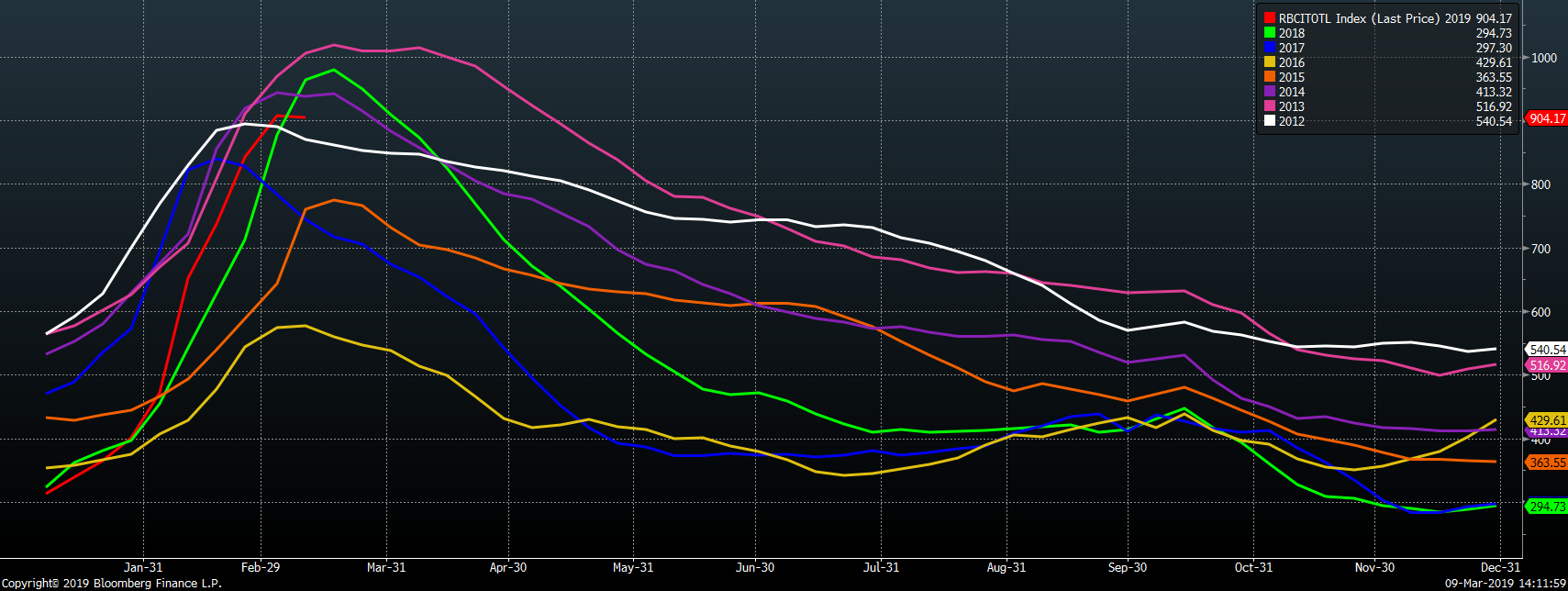
Task: Select the orange 2015 legend swatch
Action: click(1270, 77)
